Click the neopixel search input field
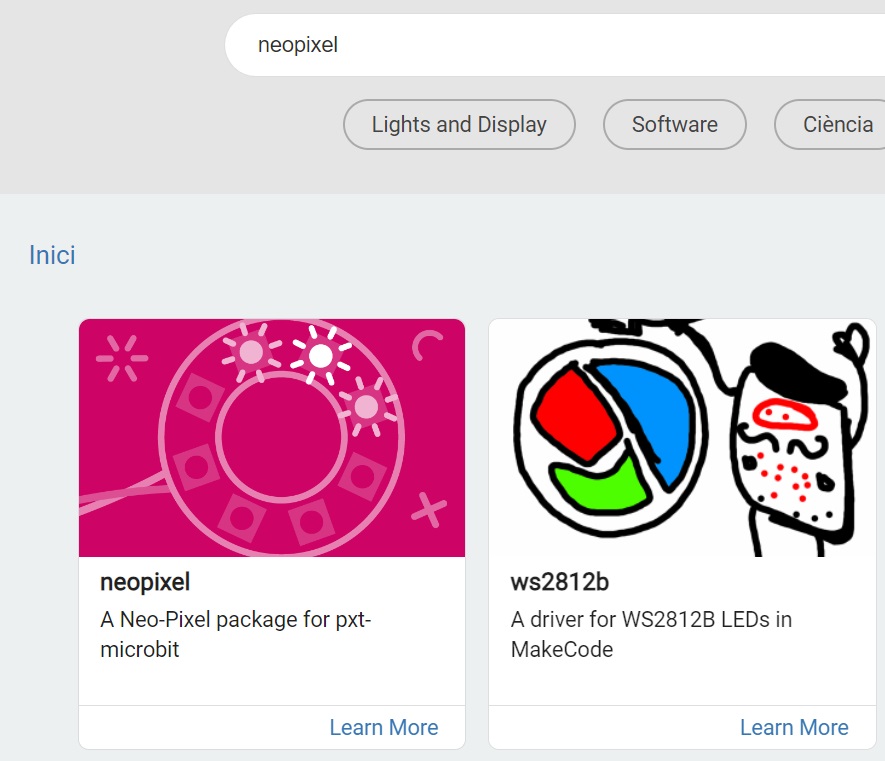 click(x=555, y=45)
